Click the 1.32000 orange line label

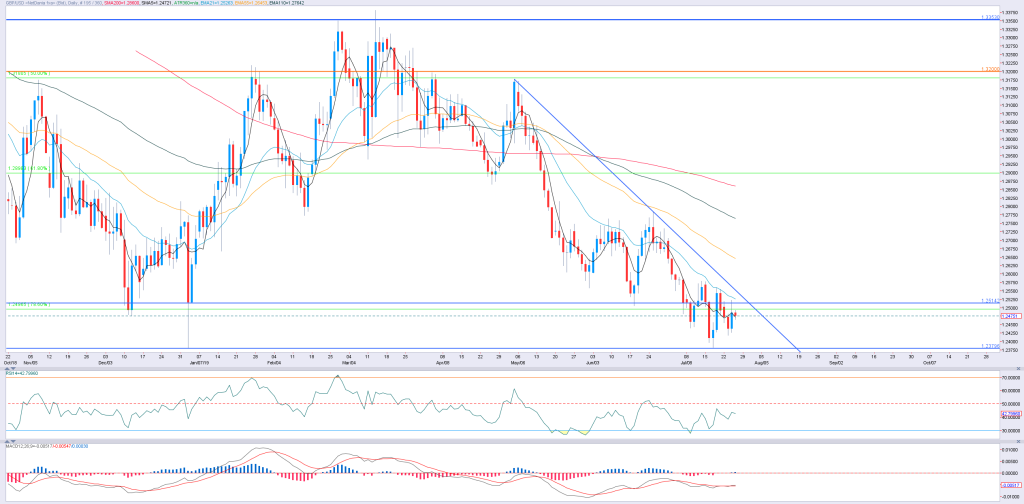[x=990, y=69]
